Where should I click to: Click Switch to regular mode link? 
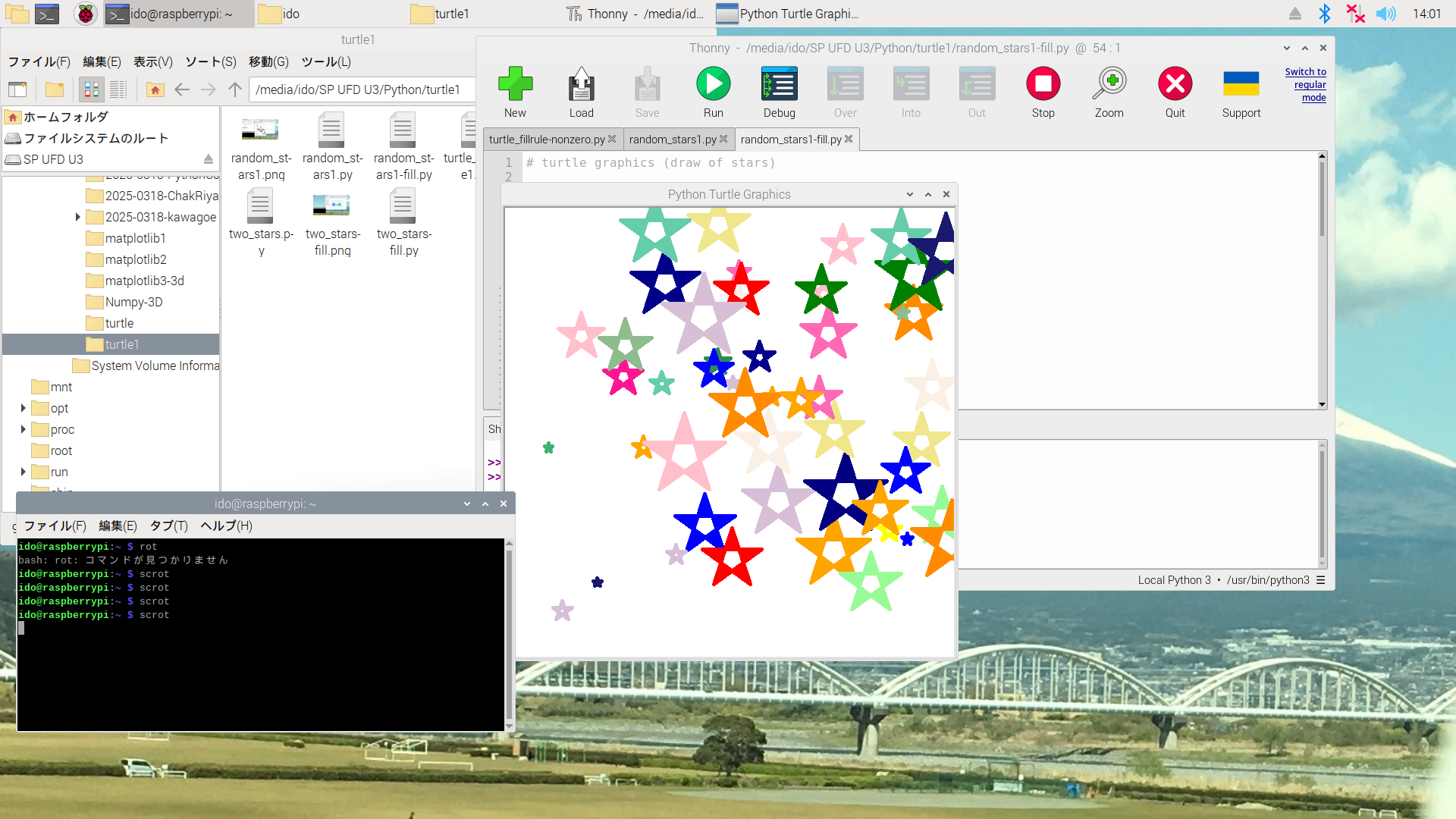pyautogui.click(x=1306, y=84)
